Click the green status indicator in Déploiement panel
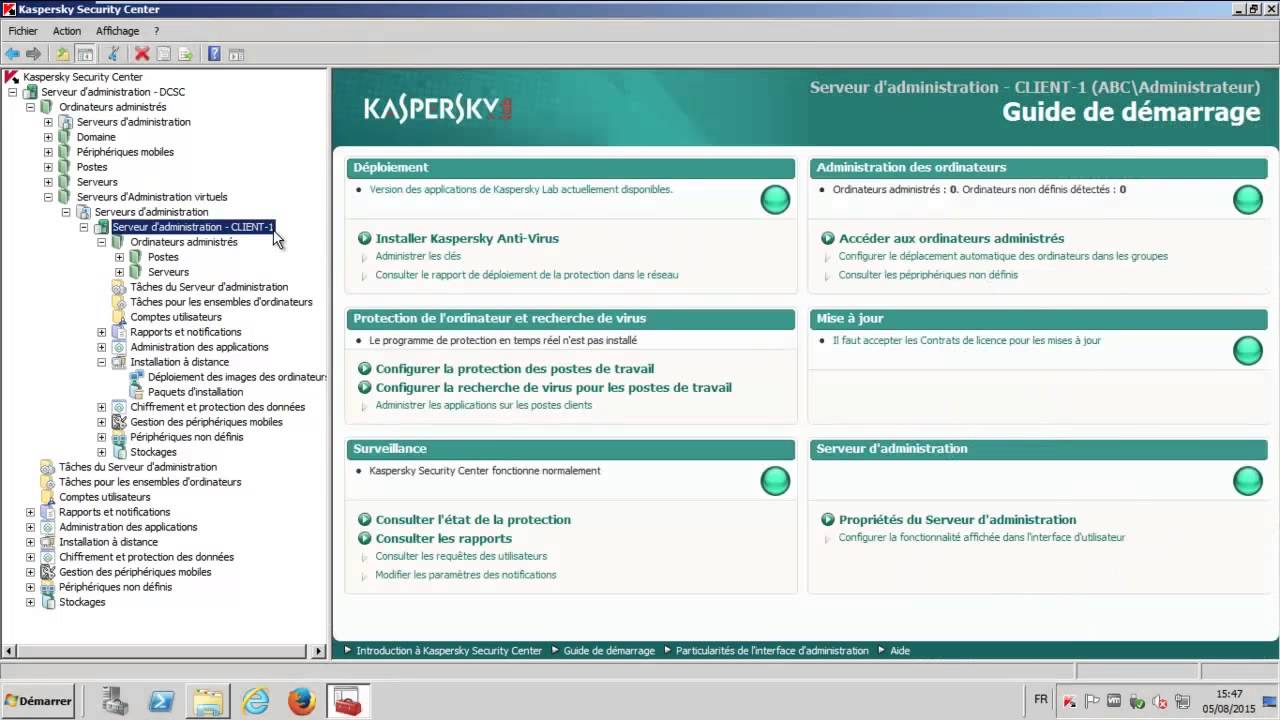The height and width of the screenshot is (720, 1280). pyautogui.click(x=775, y=200)
